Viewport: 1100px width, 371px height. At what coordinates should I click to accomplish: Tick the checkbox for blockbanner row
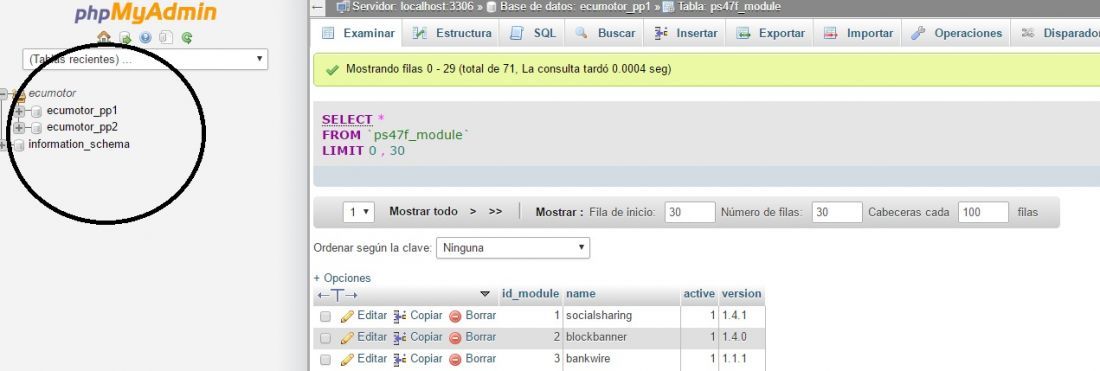click(326, 338)
